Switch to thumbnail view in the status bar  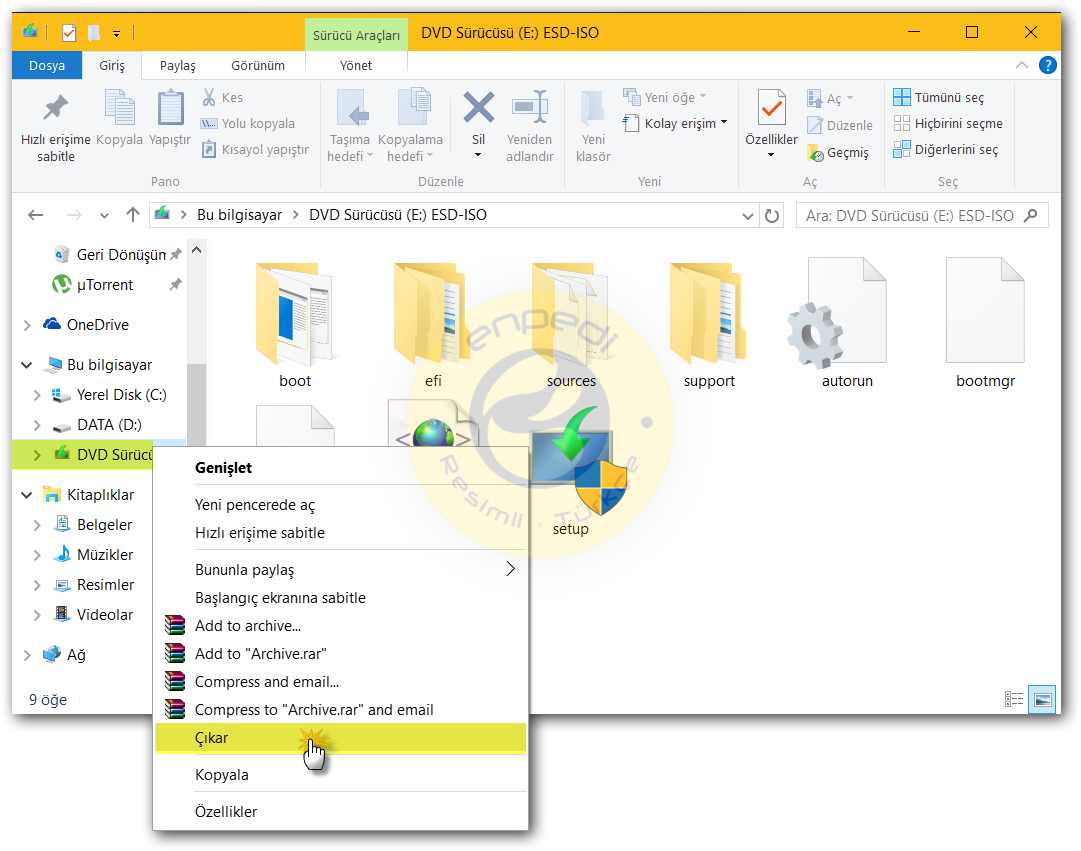tap(1040, 699)
